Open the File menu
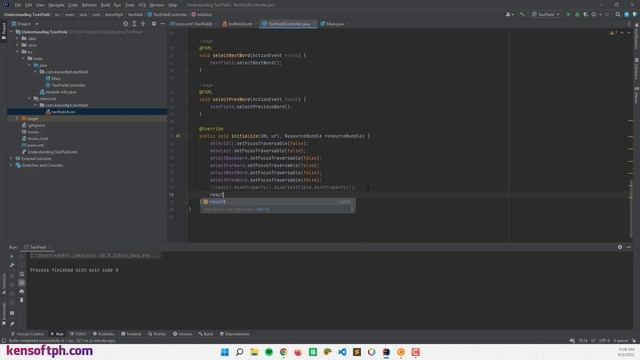This screenshot has height=360, width=640. [x=18, y=5]
